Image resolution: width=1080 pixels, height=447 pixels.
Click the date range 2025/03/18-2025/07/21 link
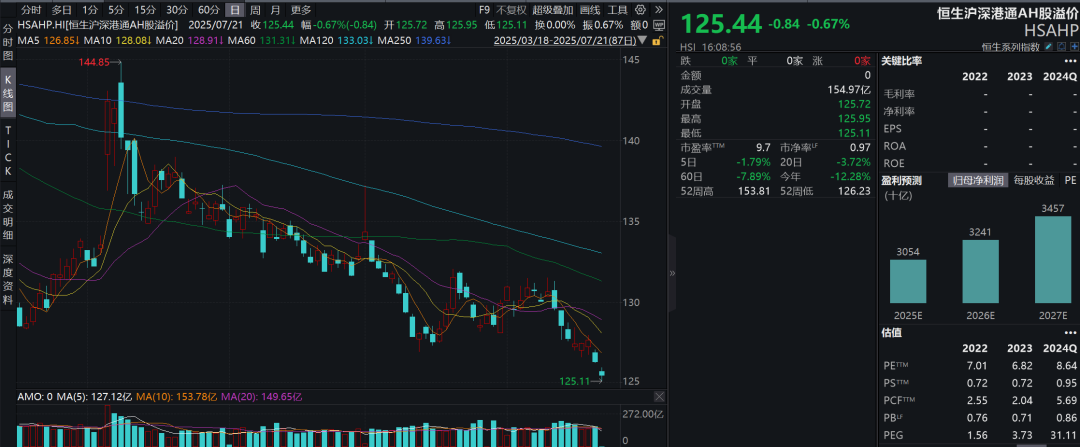click(x=564, y=40)
